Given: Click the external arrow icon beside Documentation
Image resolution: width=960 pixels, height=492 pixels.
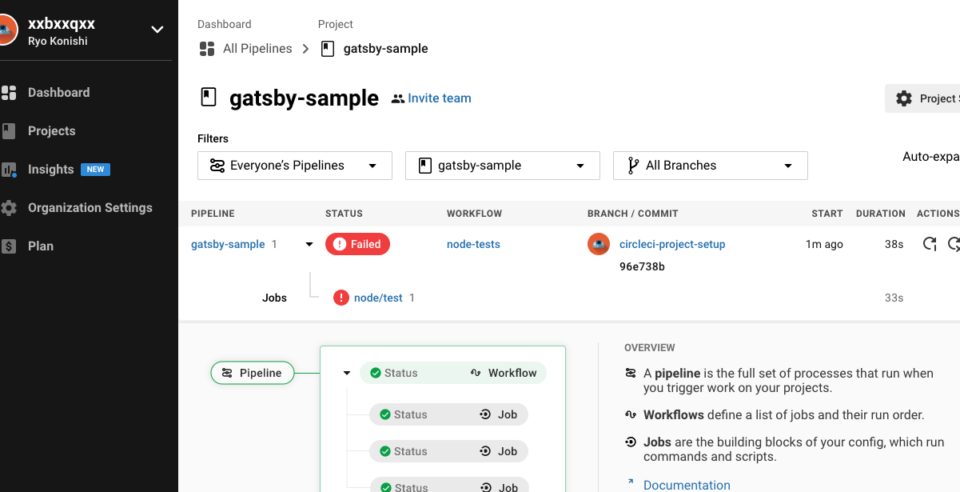Looking at the screenshot, I should pos(630,483).
